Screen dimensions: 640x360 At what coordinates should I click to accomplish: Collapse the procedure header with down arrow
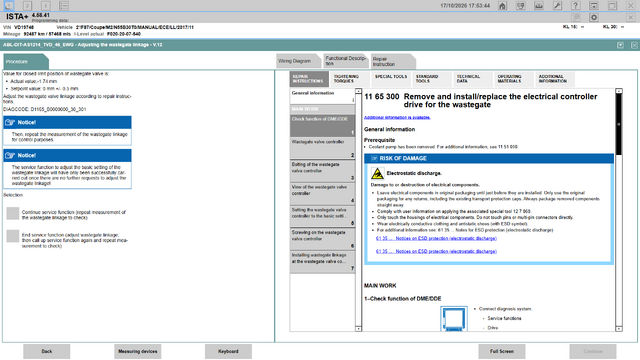(620, 45)
